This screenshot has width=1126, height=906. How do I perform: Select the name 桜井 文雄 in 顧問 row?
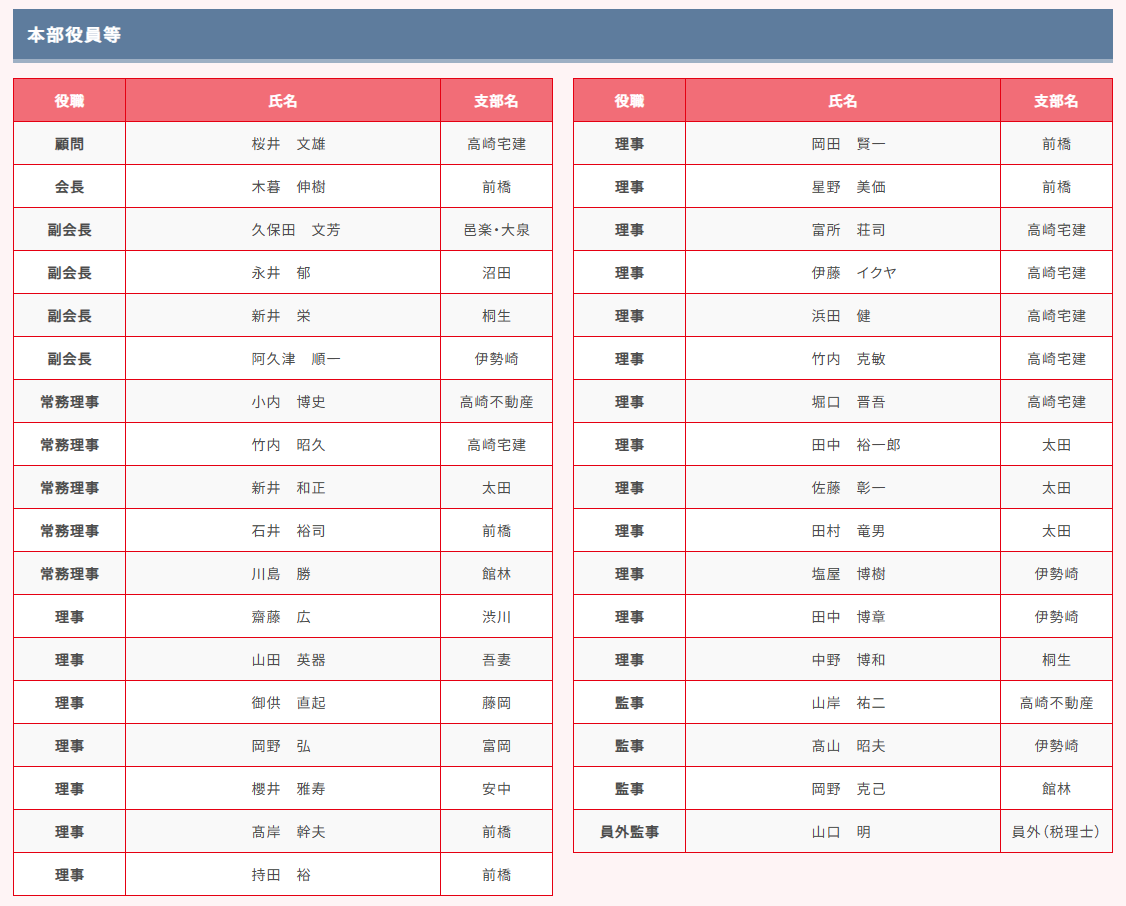click(288, 144)
